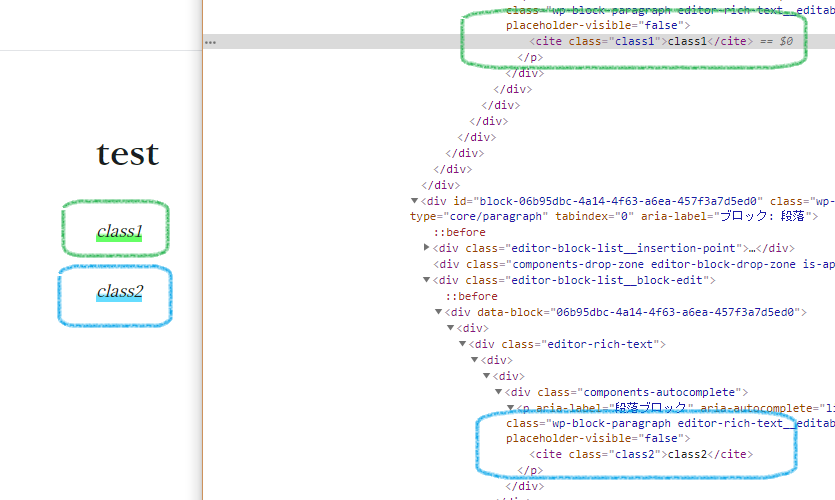Expand the editor-block-list__insertion-point div
This screenshot has width=835, height=500.
point(427,248)
